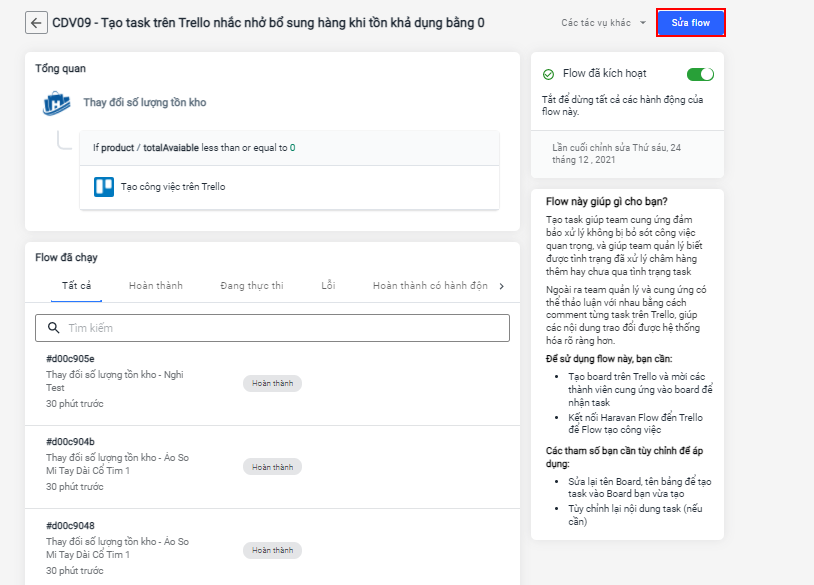This screenshot has width=814, height=585.
Task: Click the Trello icon in flow overview
Action: 104,186
